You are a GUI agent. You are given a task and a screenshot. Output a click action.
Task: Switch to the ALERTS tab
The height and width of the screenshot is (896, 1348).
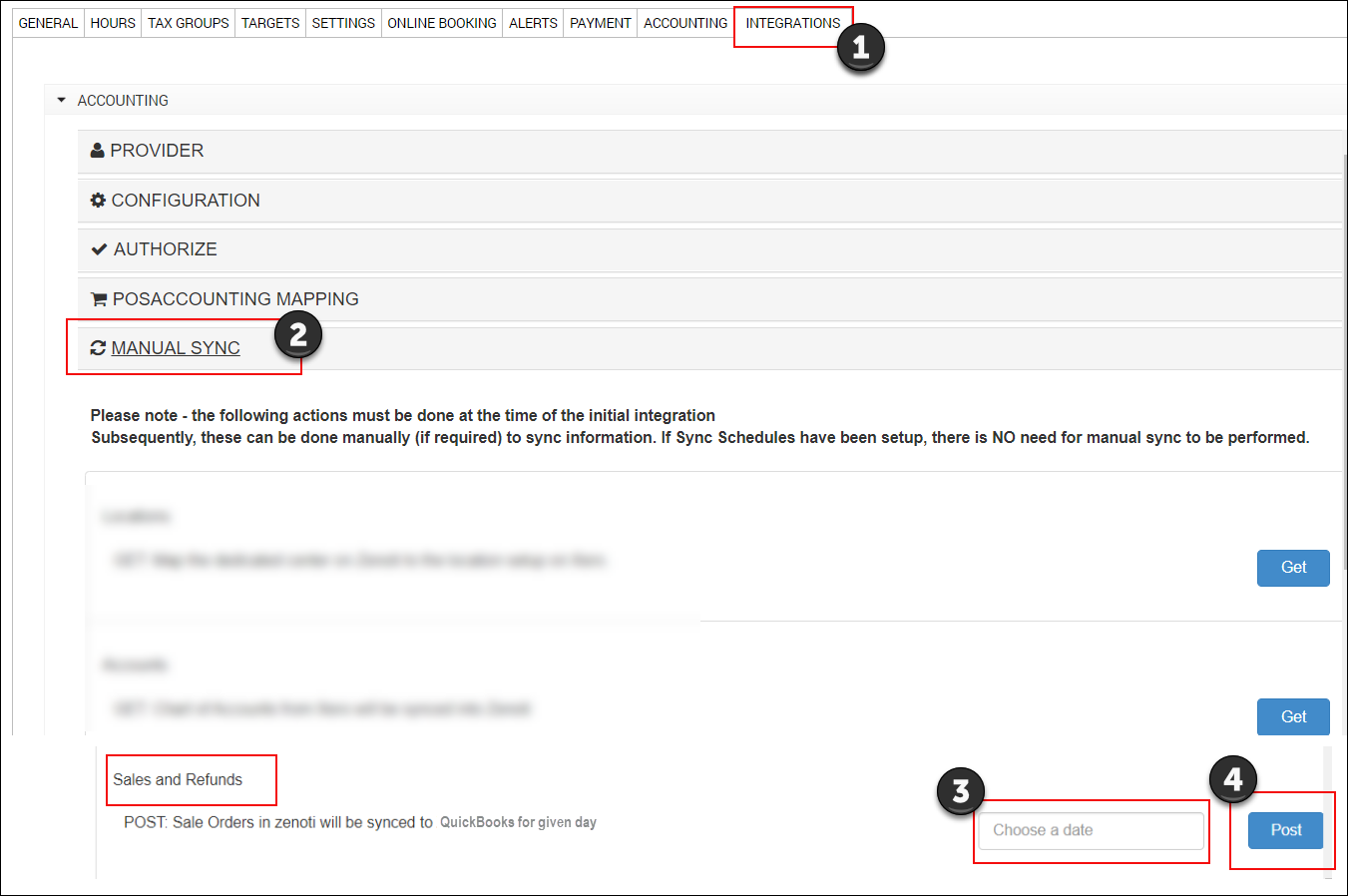coord(533,23)
